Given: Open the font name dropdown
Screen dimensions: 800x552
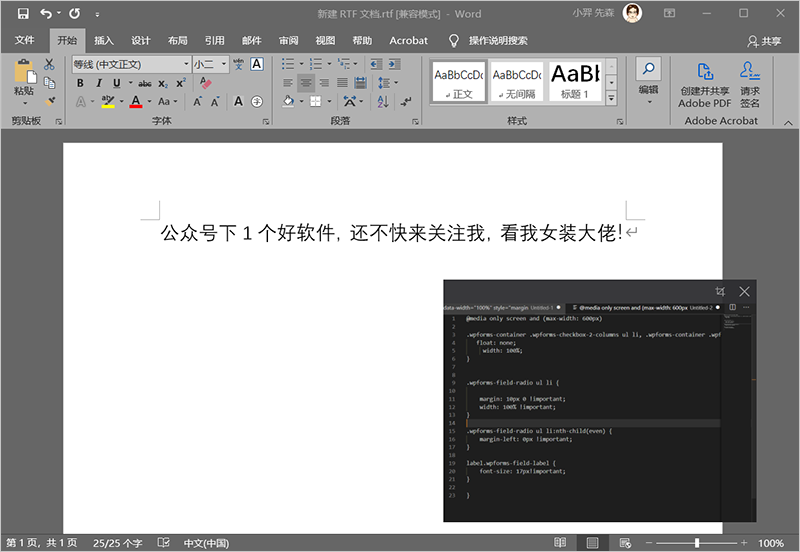Looking at the screenshot, I should [x=185, y=64].
